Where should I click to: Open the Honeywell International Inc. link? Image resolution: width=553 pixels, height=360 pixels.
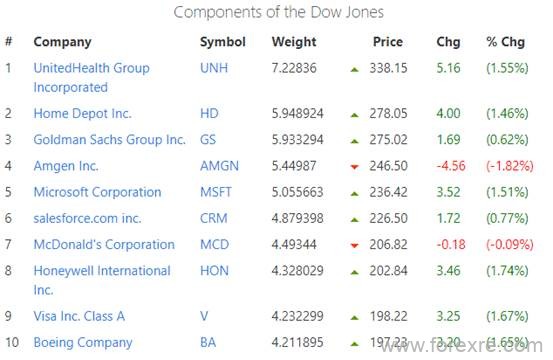(x=102, y=280)
